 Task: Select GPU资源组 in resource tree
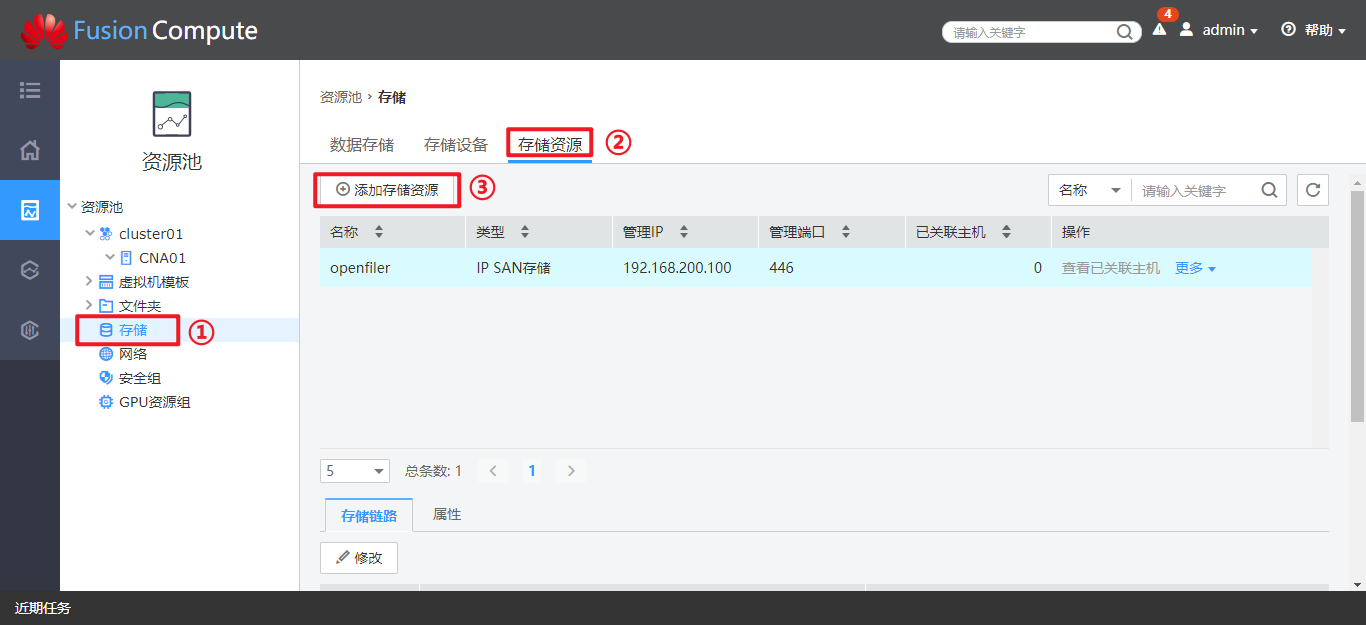(155, 402)
